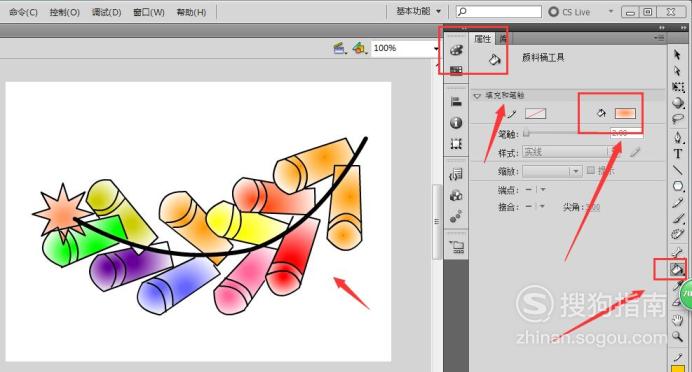
Task: Collapse the 填充和笔触 section triangle
Action: pos(477,96)
